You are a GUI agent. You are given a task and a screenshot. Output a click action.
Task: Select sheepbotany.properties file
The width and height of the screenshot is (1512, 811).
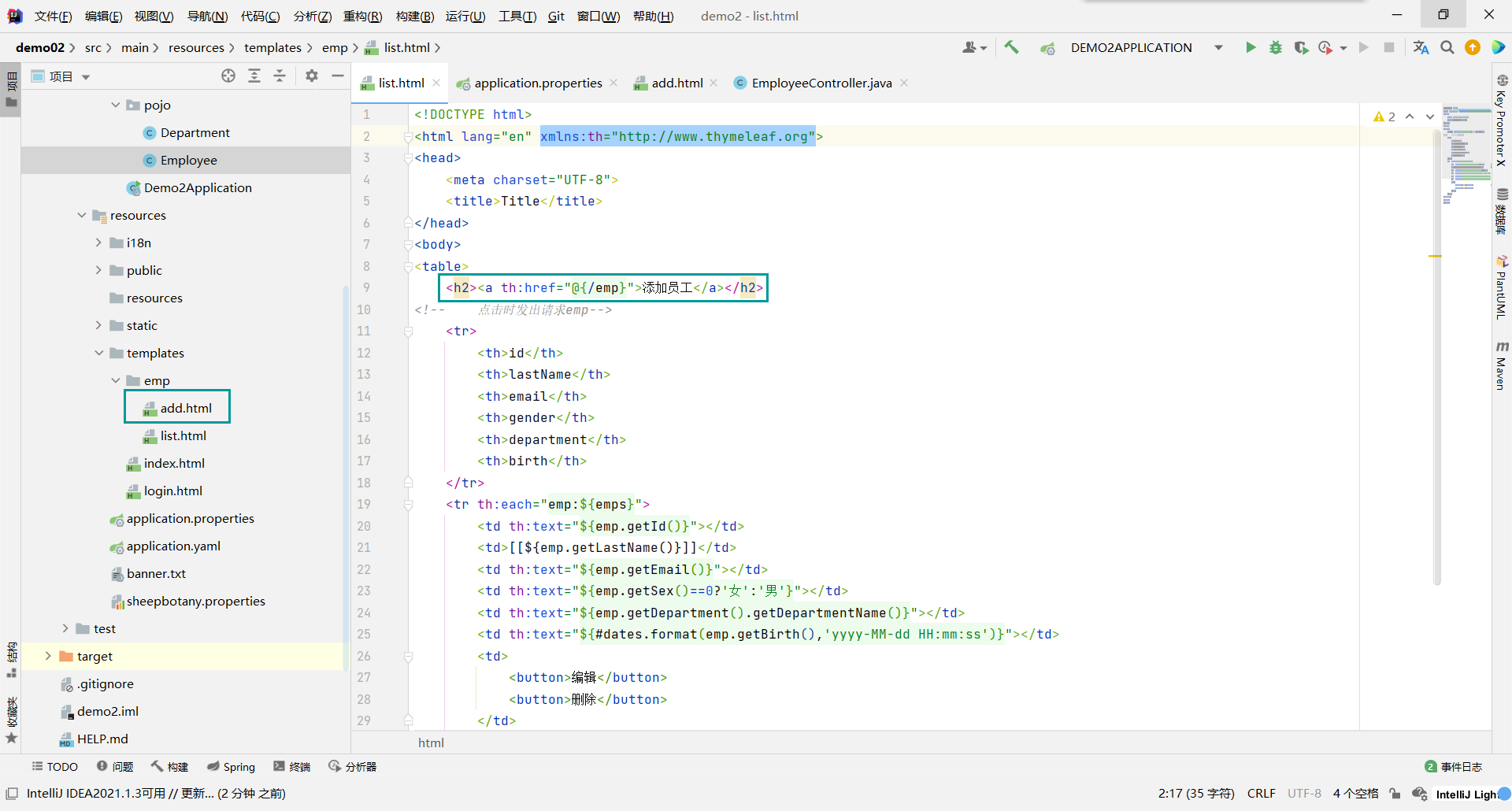(x=195, y=601)
